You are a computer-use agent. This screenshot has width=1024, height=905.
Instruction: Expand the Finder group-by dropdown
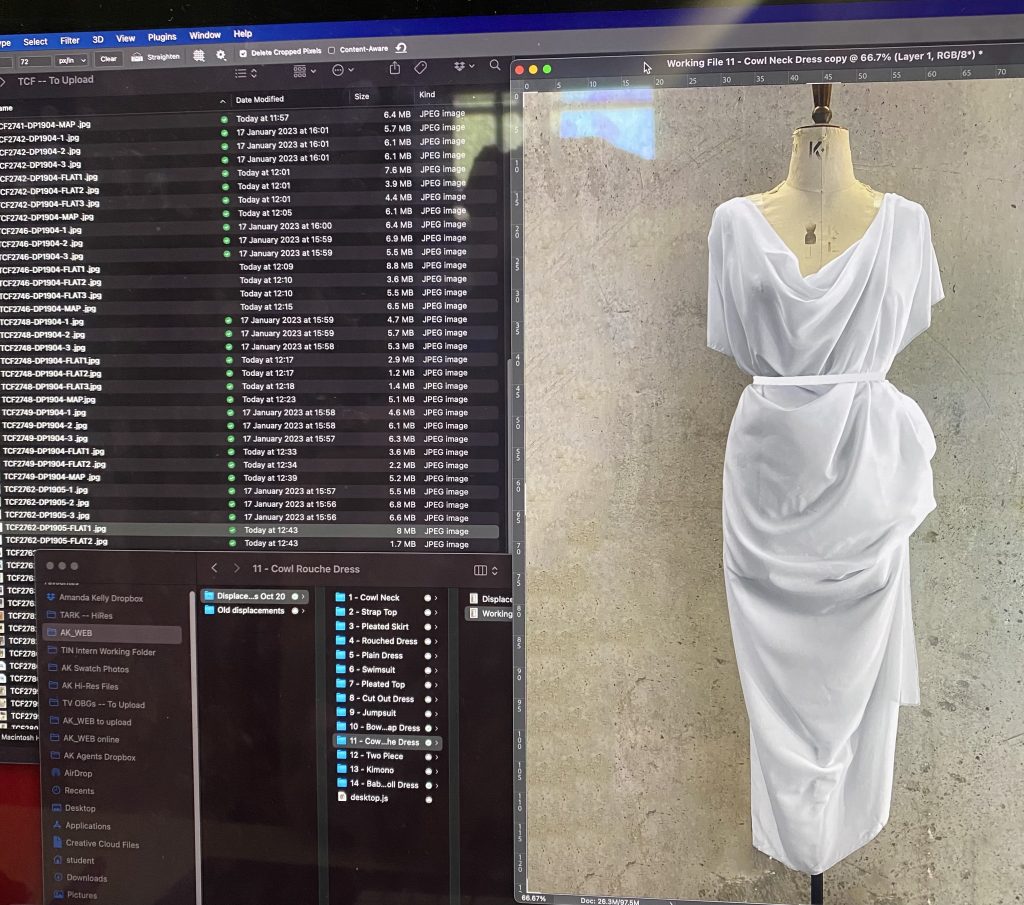[304, 71]
